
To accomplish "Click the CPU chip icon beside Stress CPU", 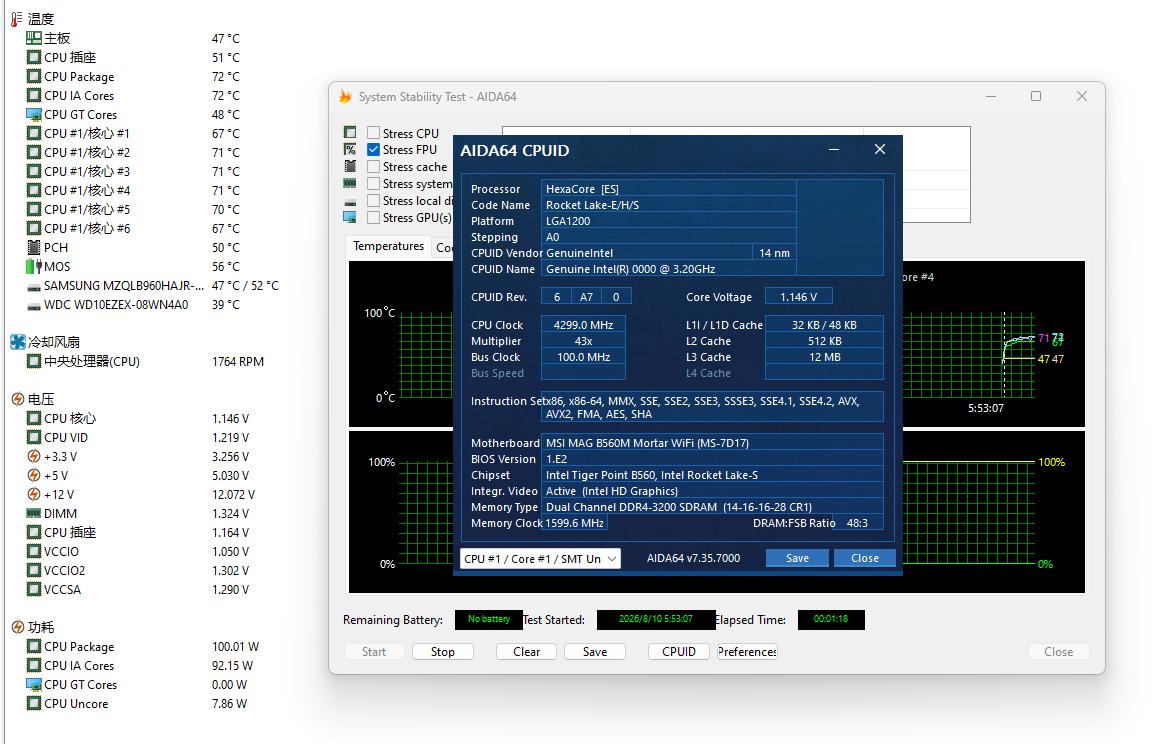I will 350,132.
